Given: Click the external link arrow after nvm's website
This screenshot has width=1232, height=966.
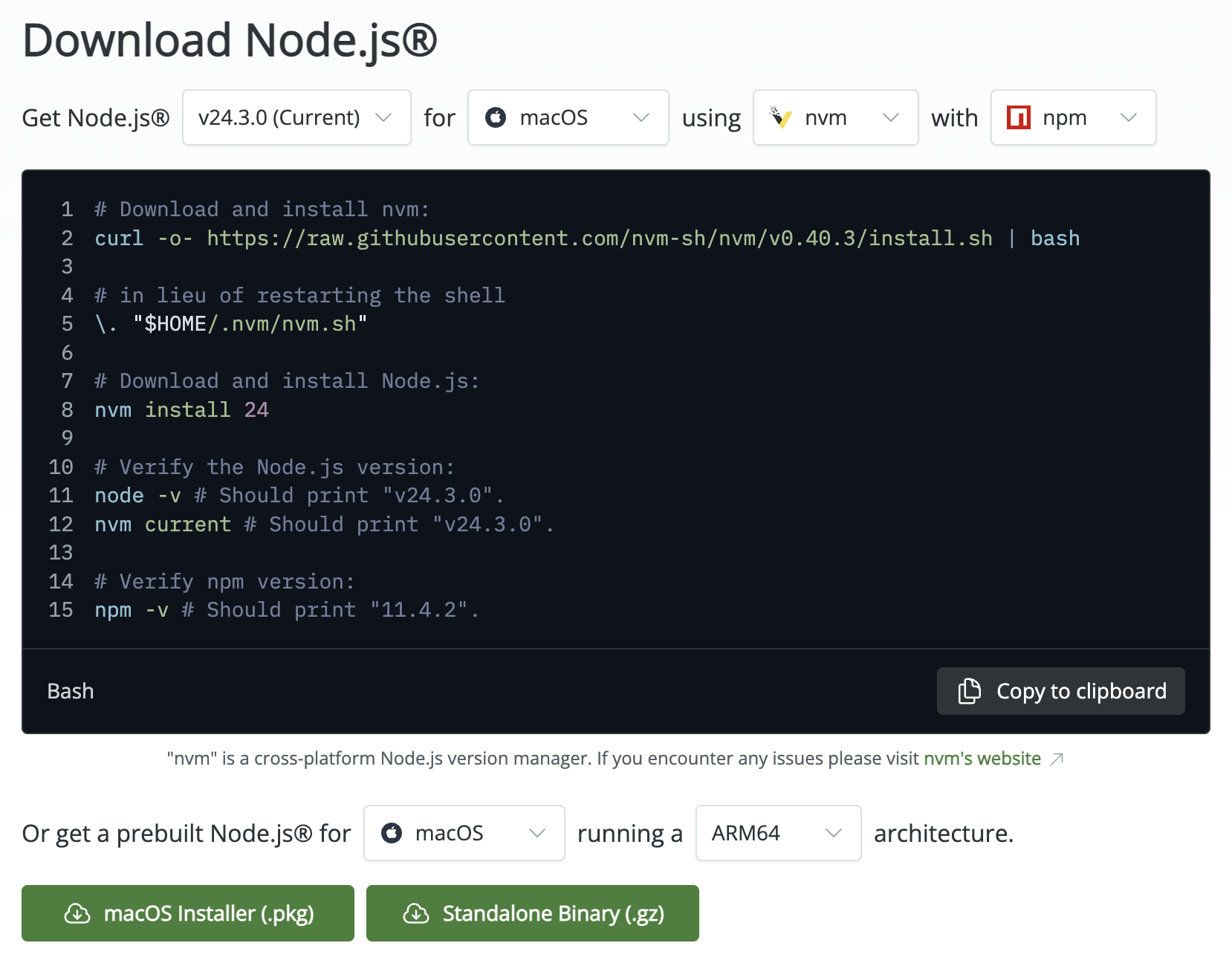Looking at the screenshot, I should coord(1057,759).
